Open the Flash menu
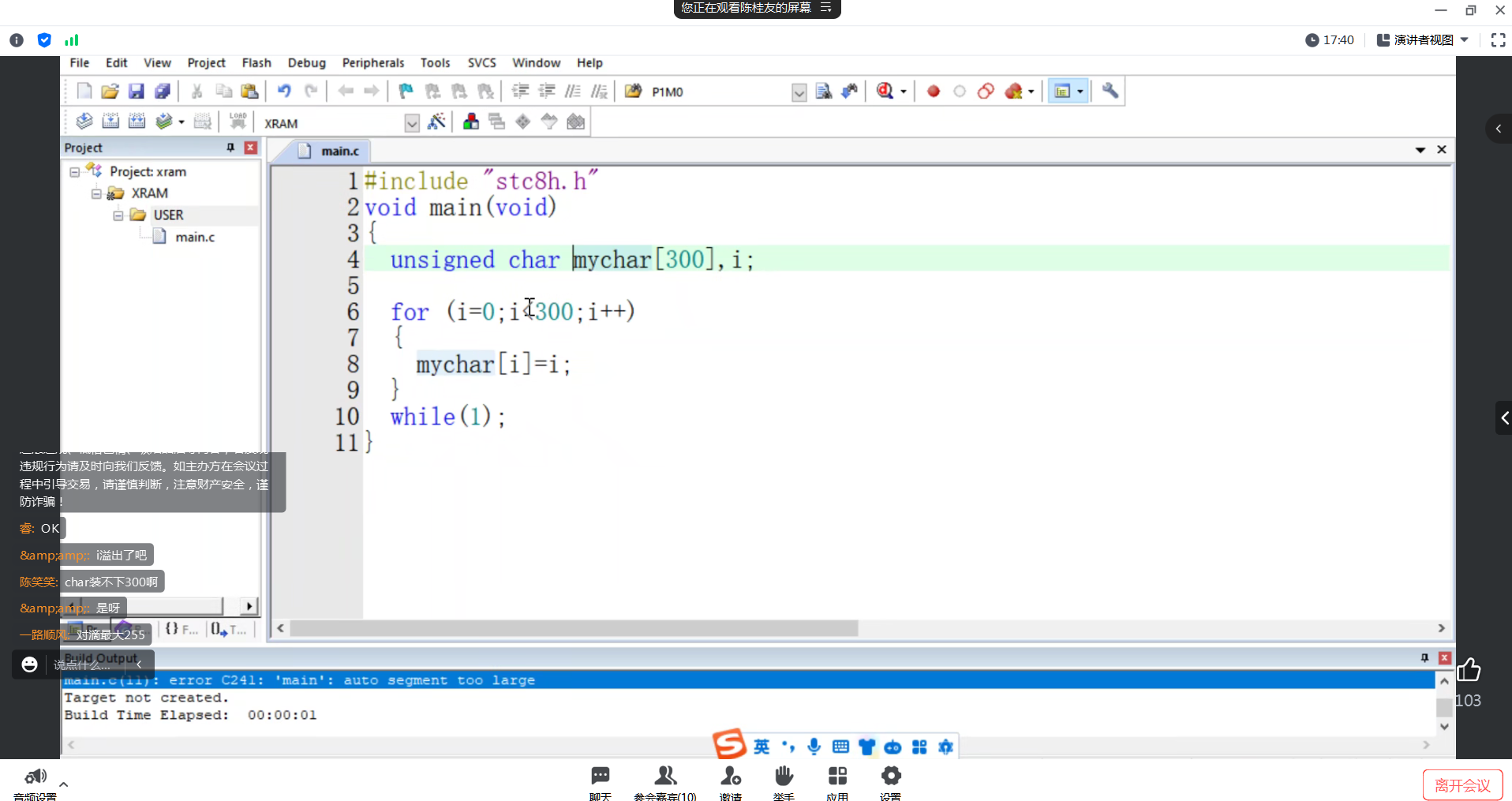 click(x=256, y=63)
